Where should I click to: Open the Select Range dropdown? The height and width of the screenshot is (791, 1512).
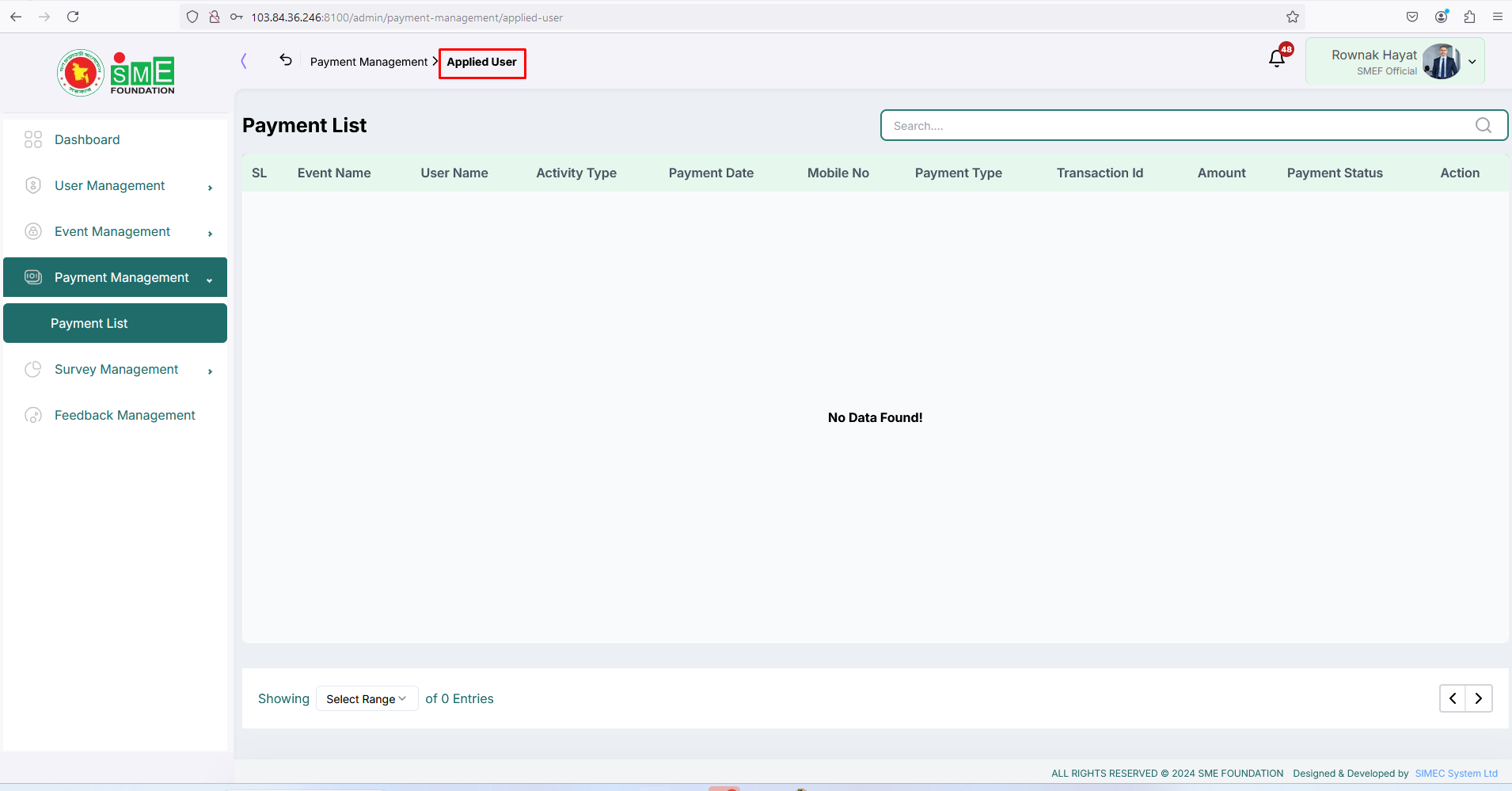367,698
